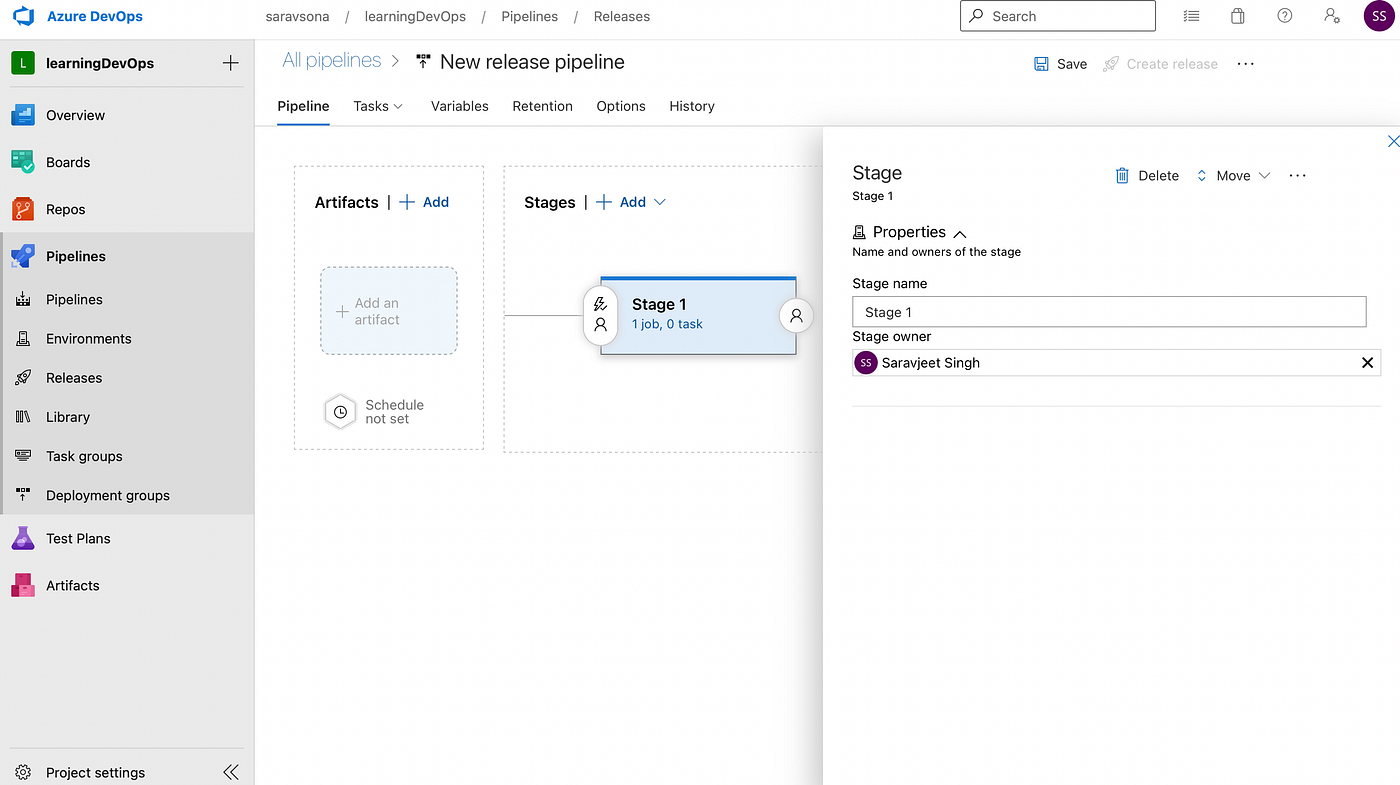
Task: Open the Marketplace shopping bag icon
Action: coord(1237,16)
